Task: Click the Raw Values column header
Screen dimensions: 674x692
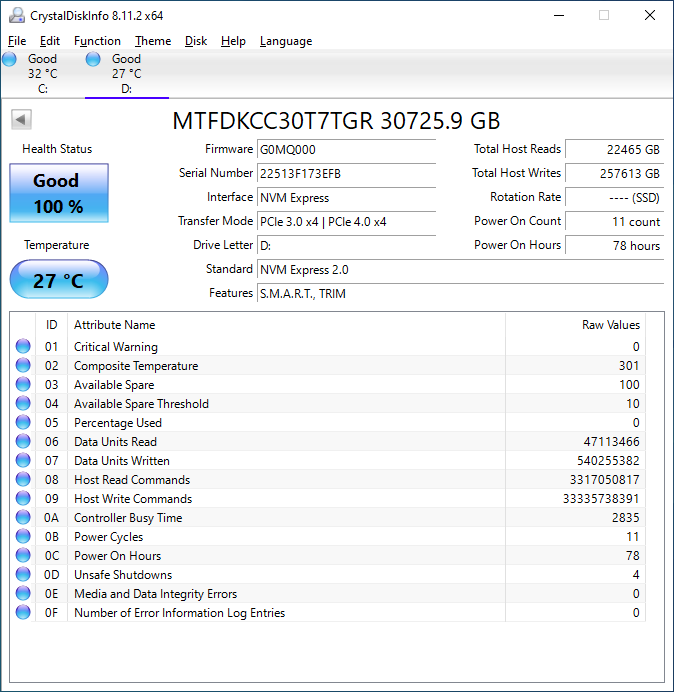Action: 610,325
